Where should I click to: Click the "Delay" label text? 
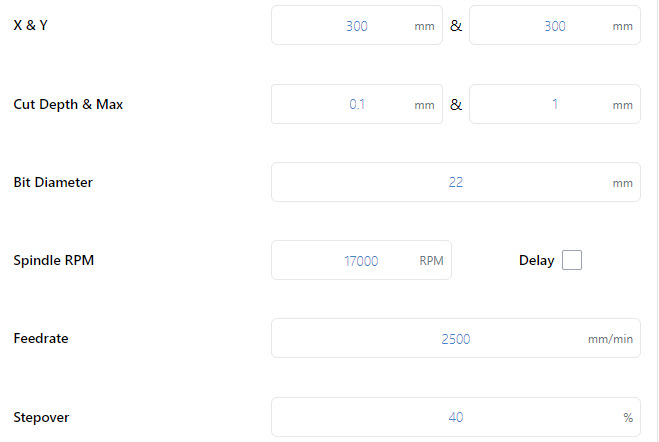536,261
